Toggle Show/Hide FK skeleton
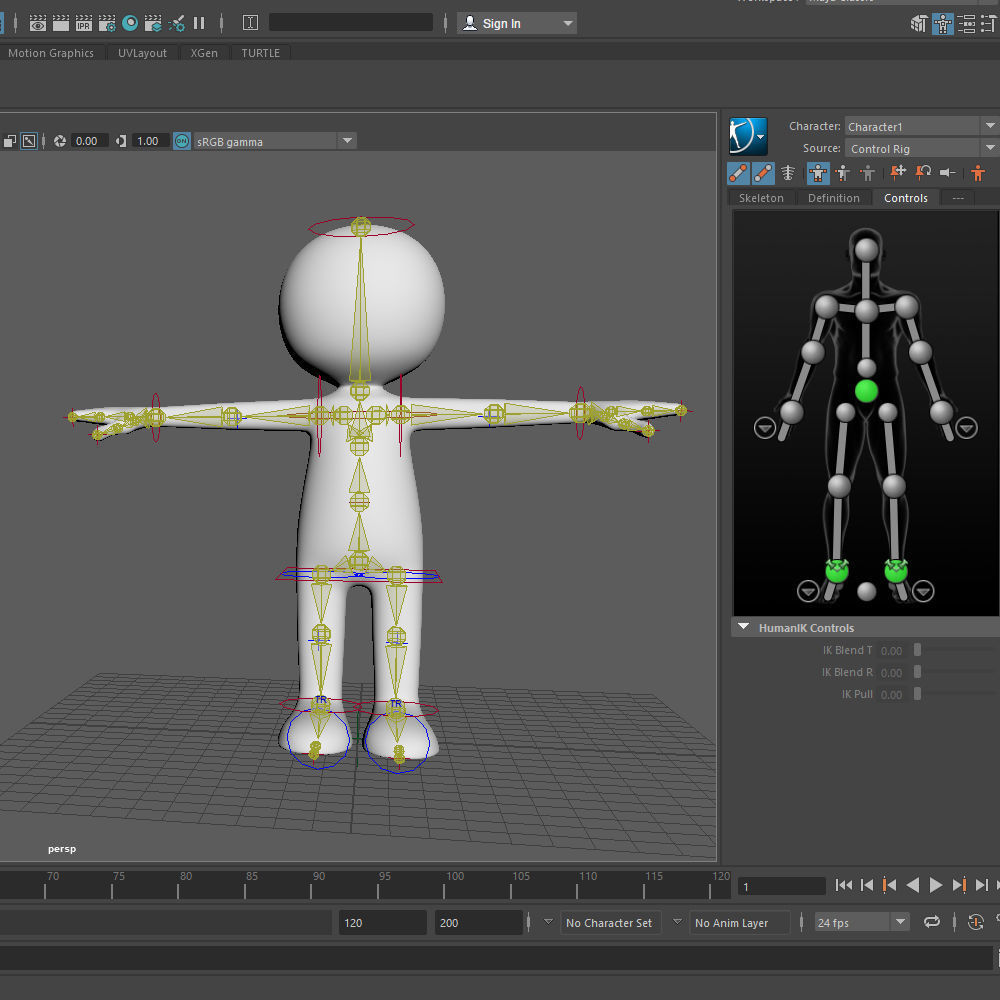Image resolution: width=1000 pixels, height=1000 pixels. [763, 173]
